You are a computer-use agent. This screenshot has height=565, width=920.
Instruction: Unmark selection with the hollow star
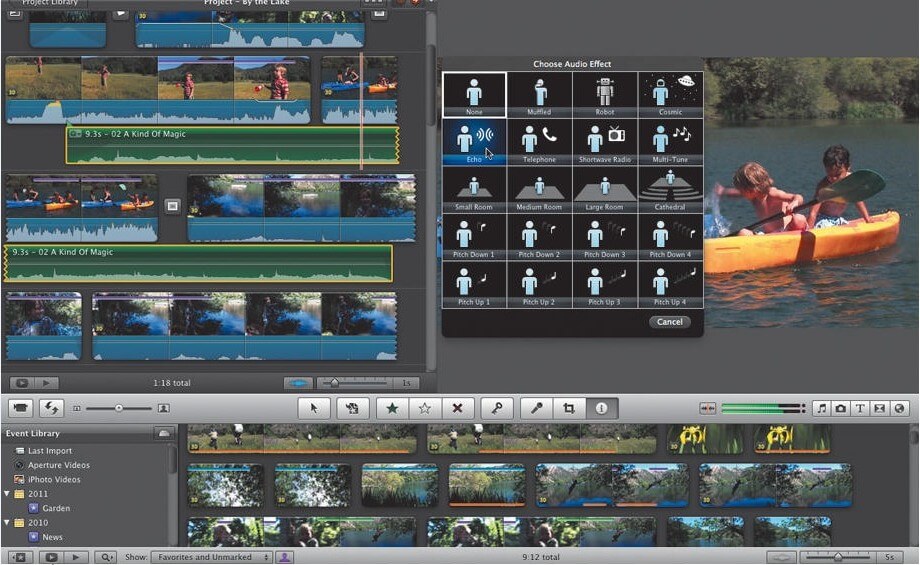425,408
